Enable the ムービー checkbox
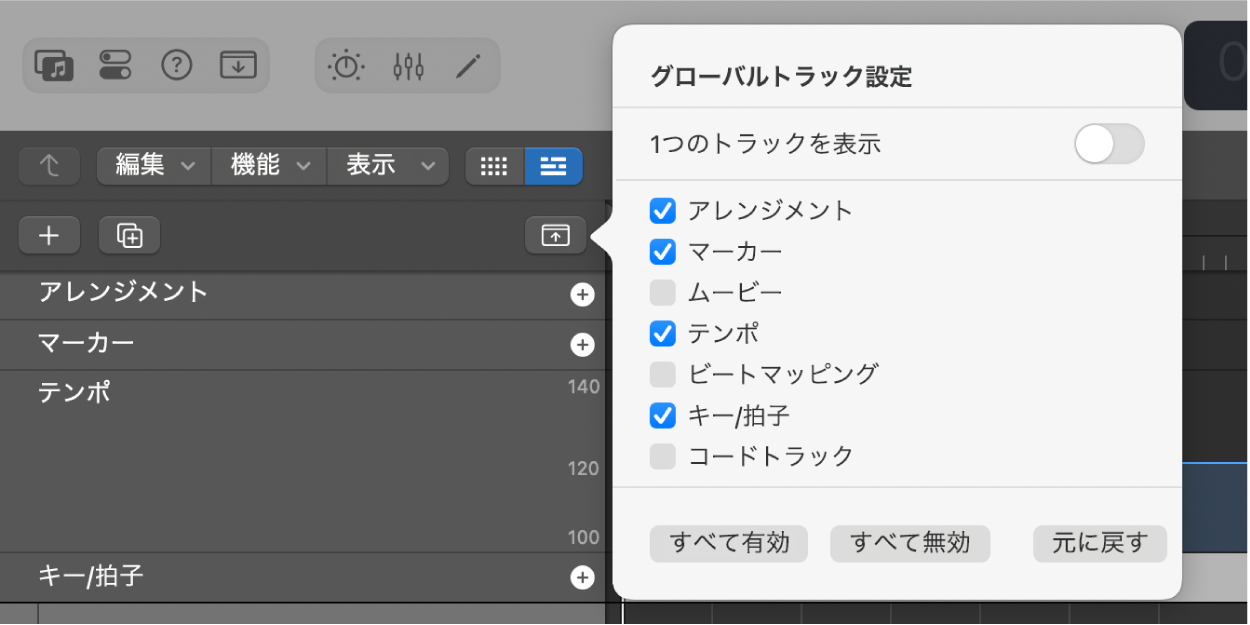 coord(660,291)
